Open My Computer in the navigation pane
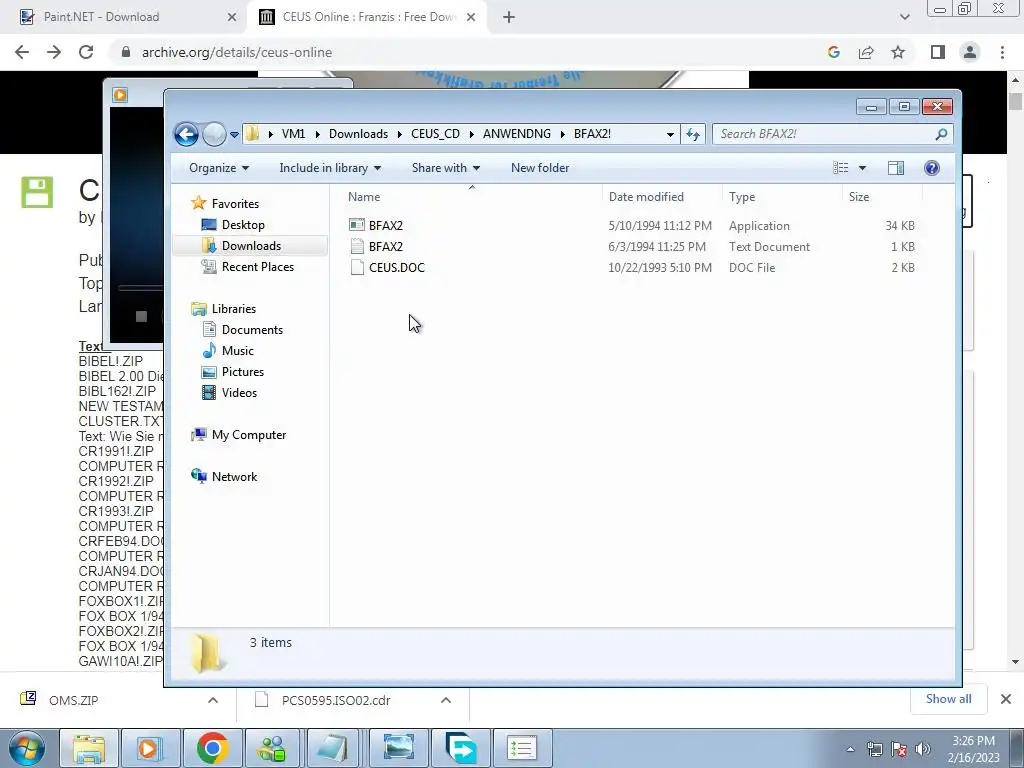 pos(248,434)
